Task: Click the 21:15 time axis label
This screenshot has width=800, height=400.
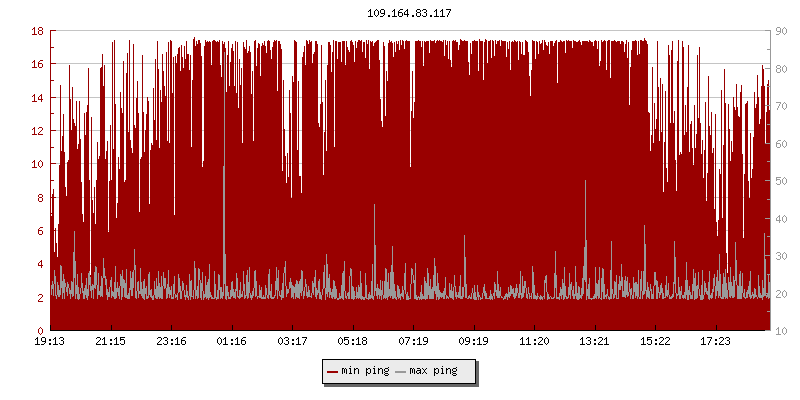Action: (110, 342)
